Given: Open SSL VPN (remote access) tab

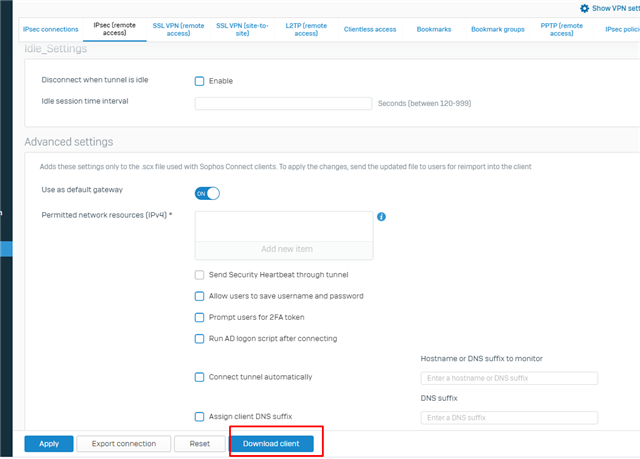Looking at the screenshot, I should click(178, 29).
